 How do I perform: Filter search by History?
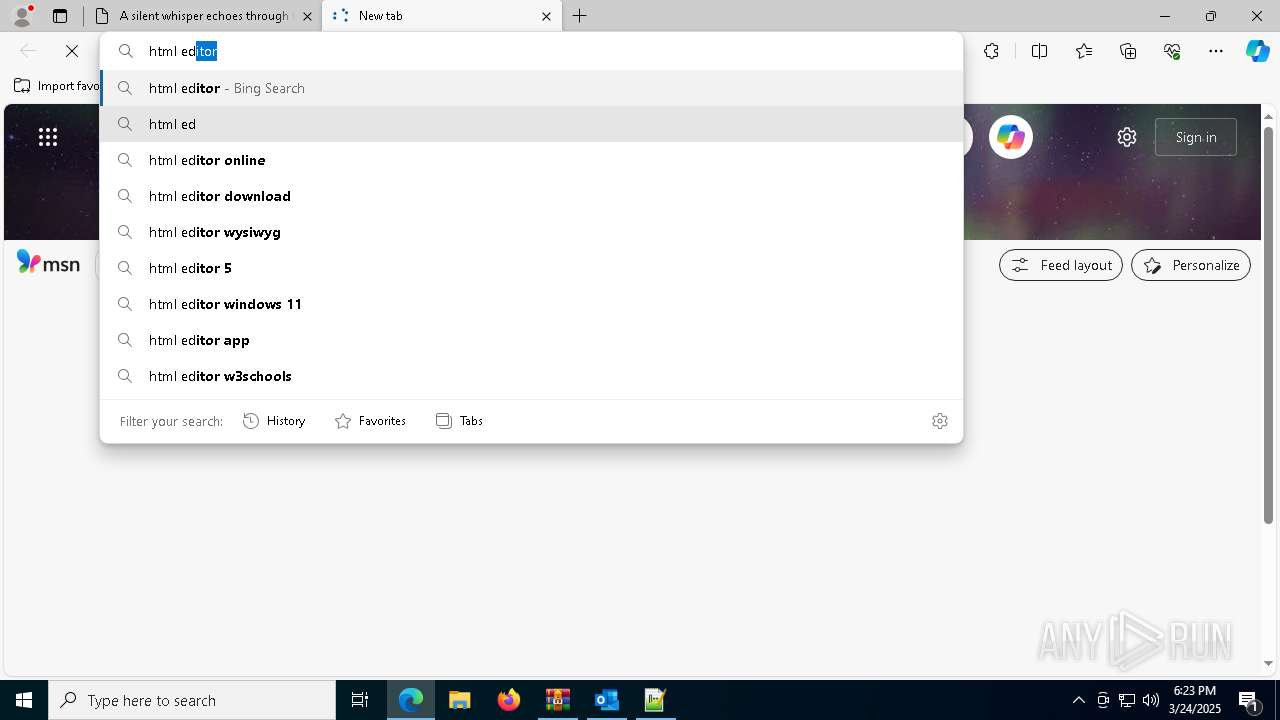pos(274,421)
